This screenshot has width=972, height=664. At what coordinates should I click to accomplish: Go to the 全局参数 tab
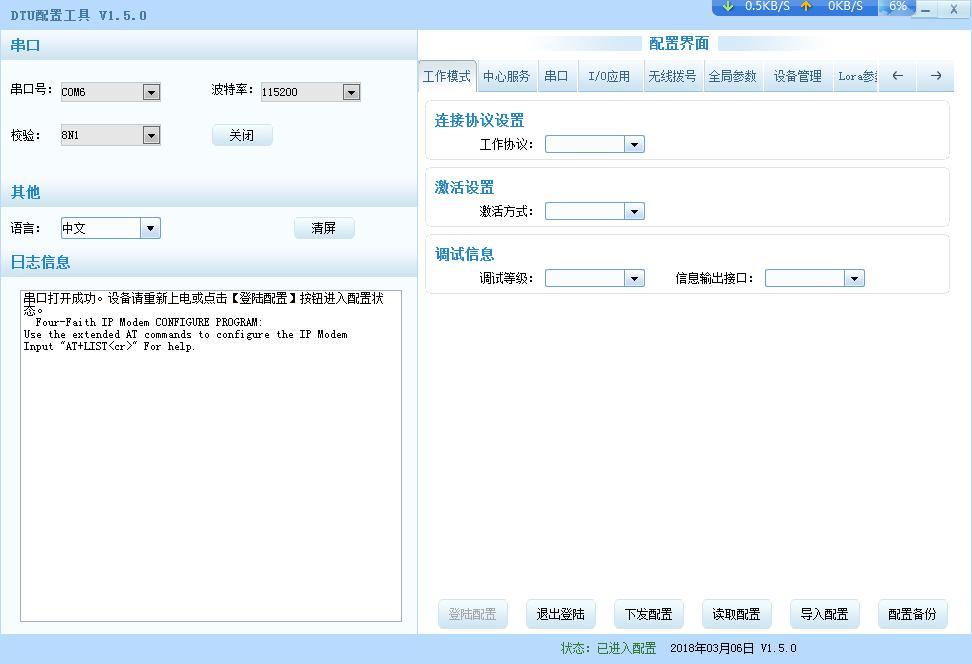(x=732, y=76)
